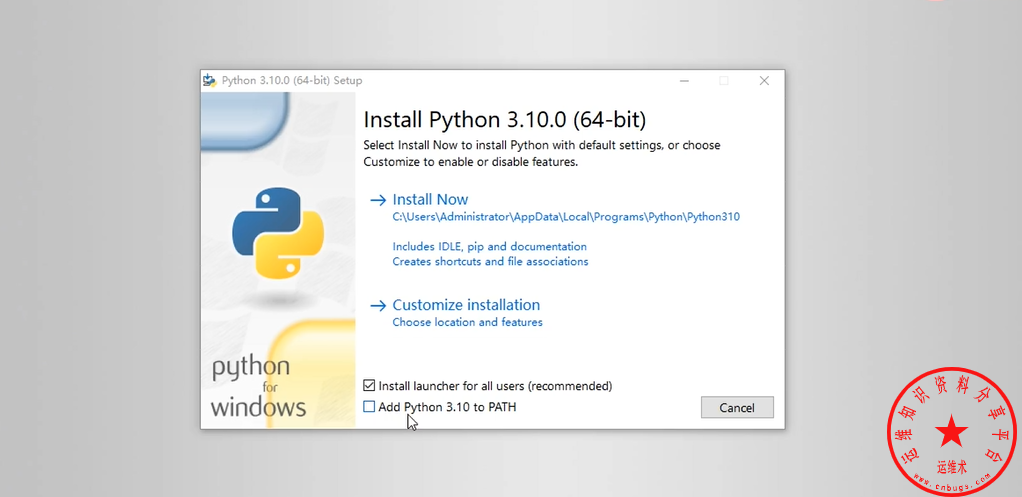Enable the Add Python 3.10 to PATH checkbox
1022x497 pixels.
click(x=370, y=407)
